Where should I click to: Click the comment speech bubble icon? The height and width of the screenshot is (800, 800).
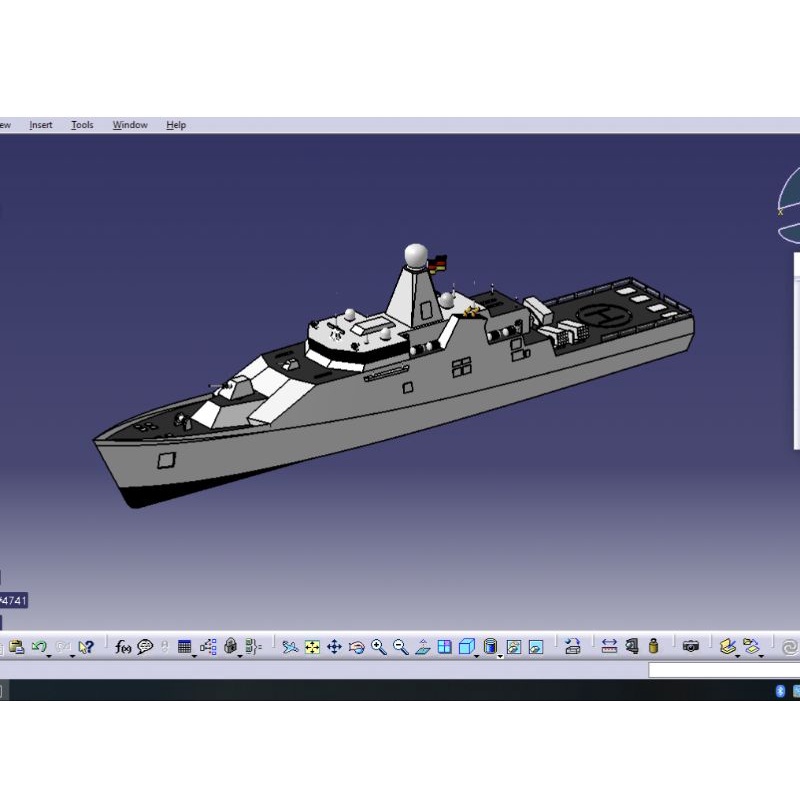click(145, 646)
